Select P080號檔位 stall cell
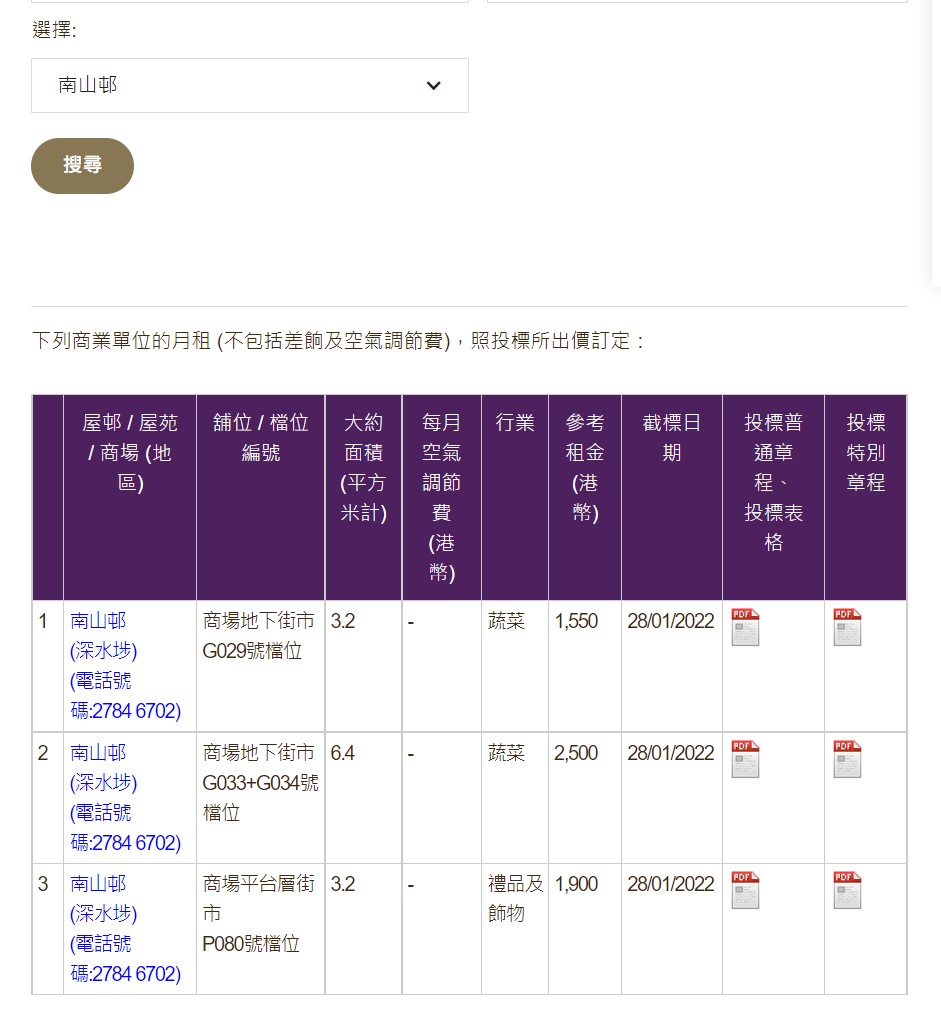This screenshot has height=1024, width=941. point(261,929)
